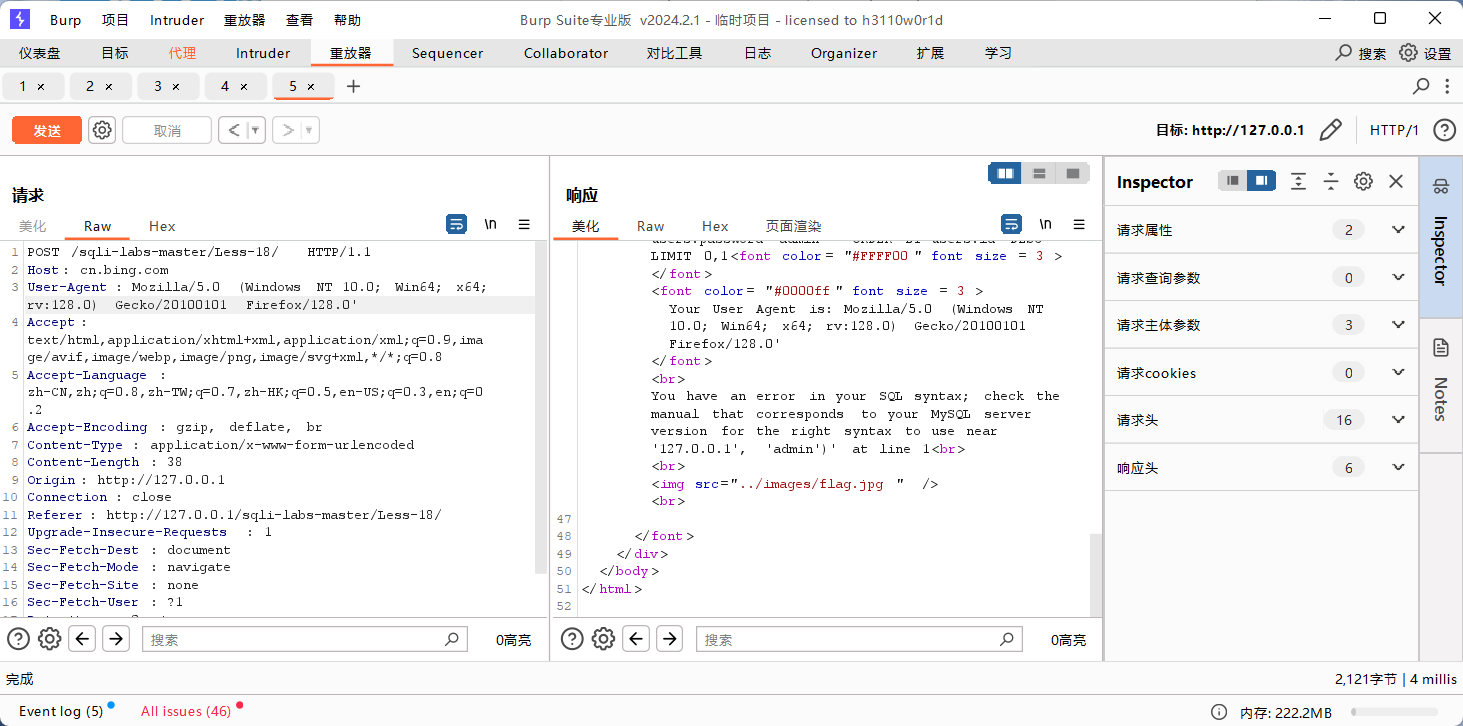
Task: Open help question mark next to HTTP/1
Action: (1444, 130)
